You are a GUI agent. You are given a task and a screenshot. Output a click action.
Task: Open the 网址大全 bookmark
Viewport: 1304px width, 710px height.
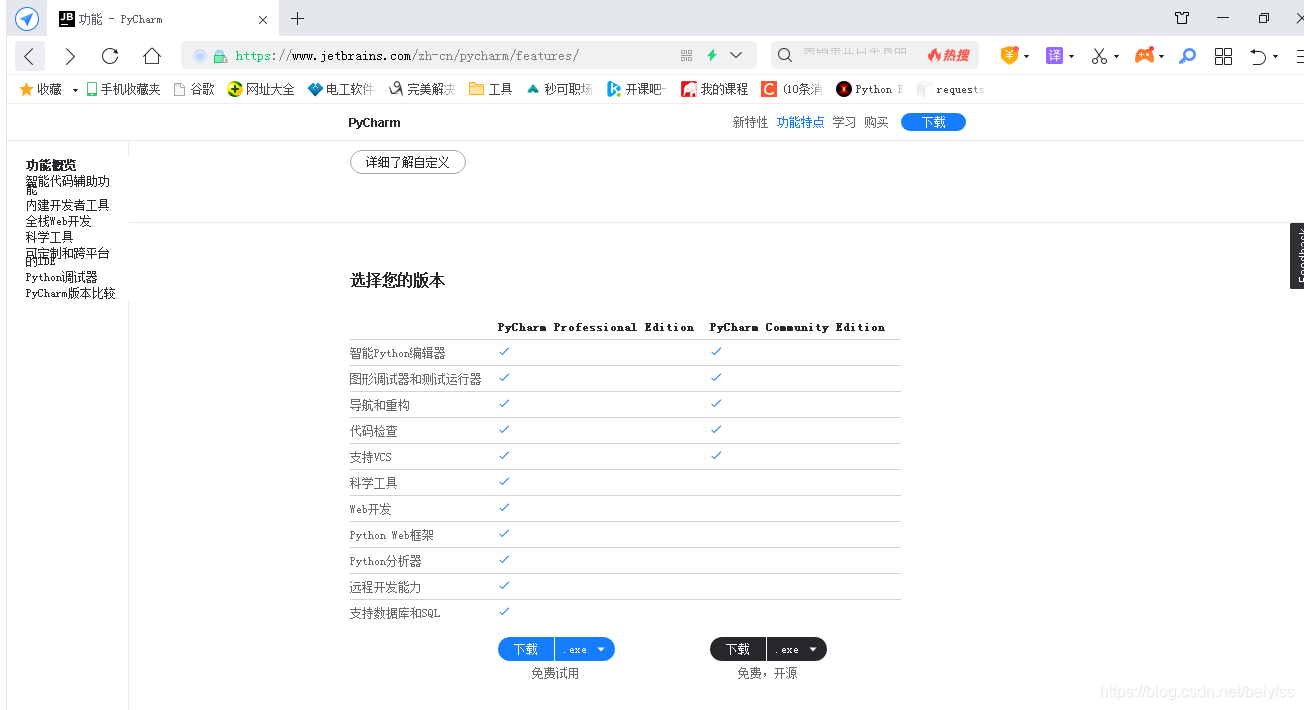261,89
